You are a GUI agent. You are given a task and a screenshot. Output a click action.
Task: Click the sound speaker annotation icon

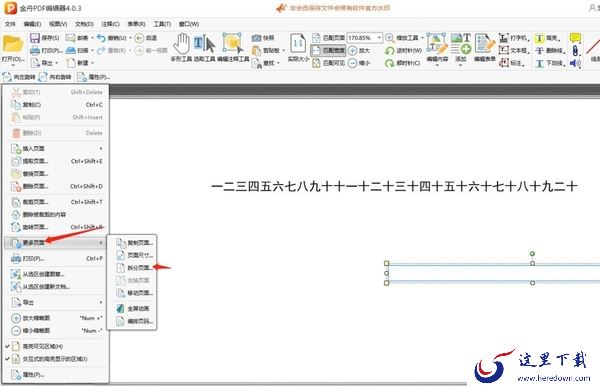(575, 63)
